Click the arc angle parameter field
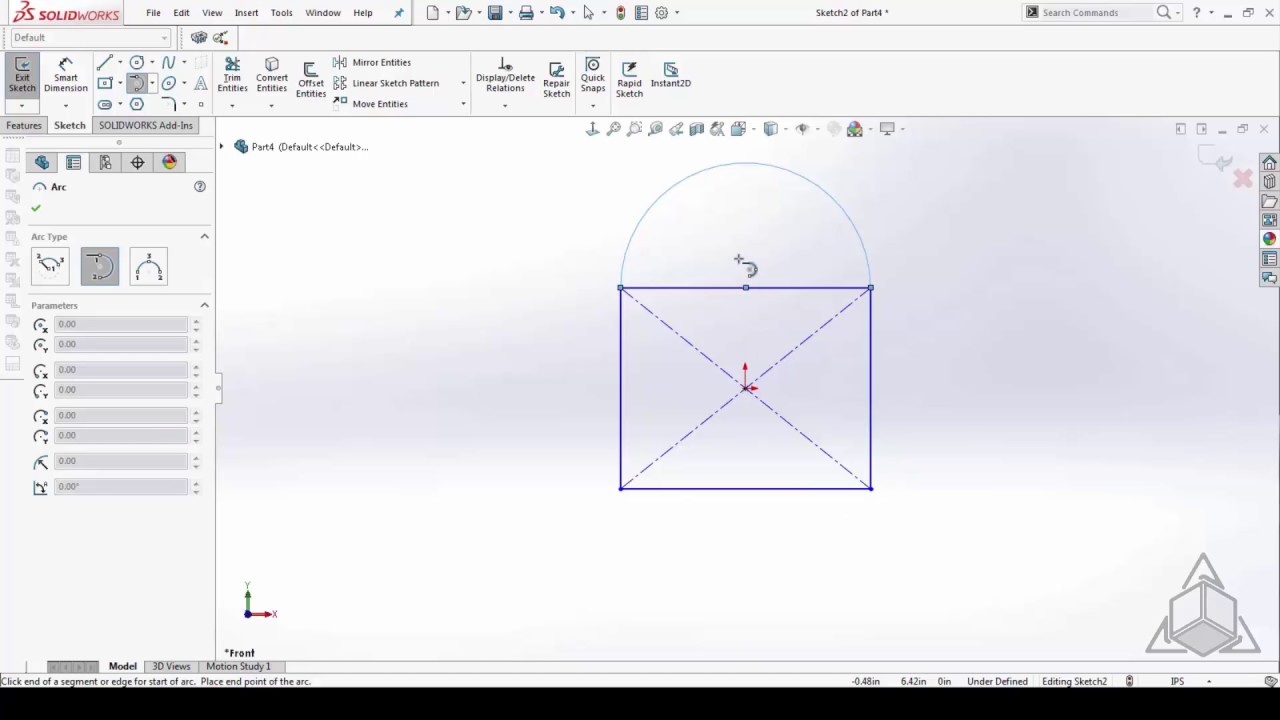 [121, 487]
